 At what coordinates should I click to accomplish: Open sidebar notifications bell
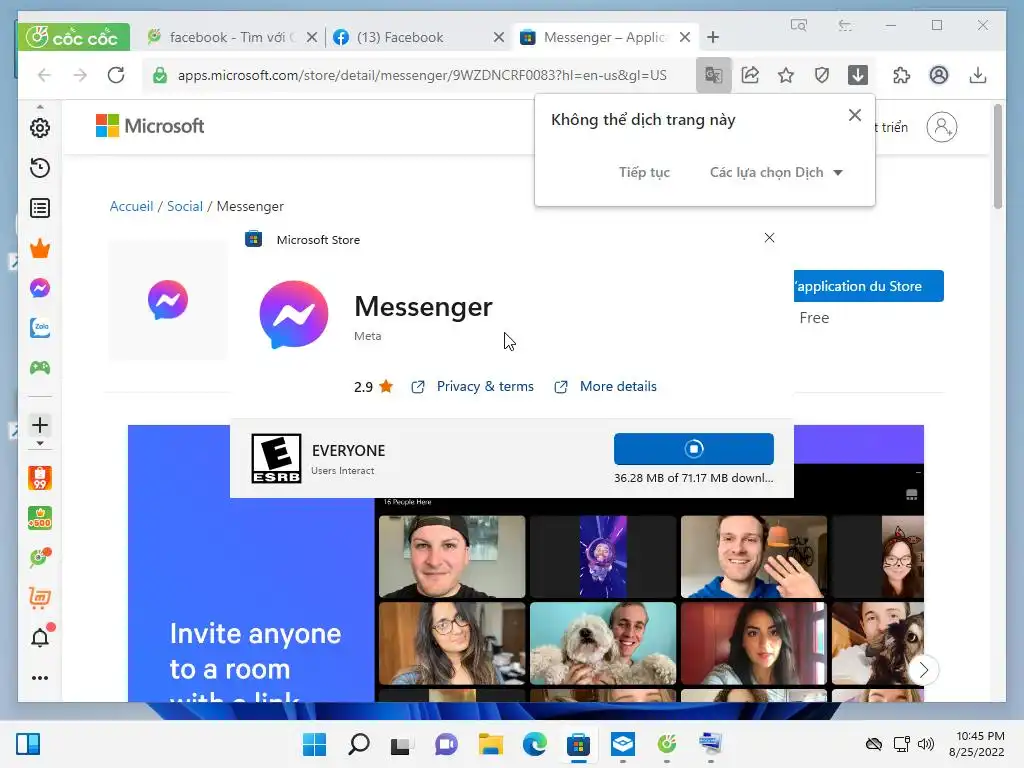pyautogui.click(x=40, y=637)
